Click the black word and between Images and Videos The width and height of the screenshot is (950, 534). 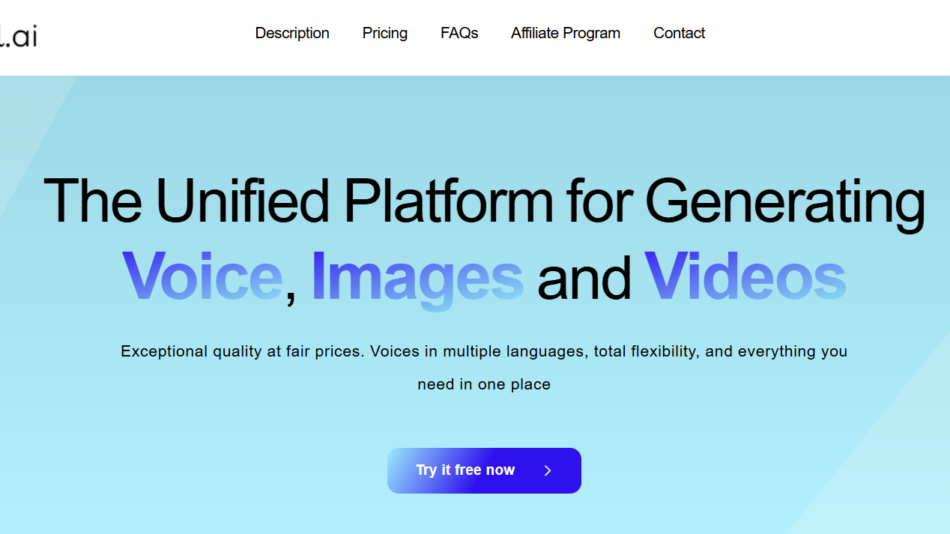pyautogui.click(x=583, y=277)
